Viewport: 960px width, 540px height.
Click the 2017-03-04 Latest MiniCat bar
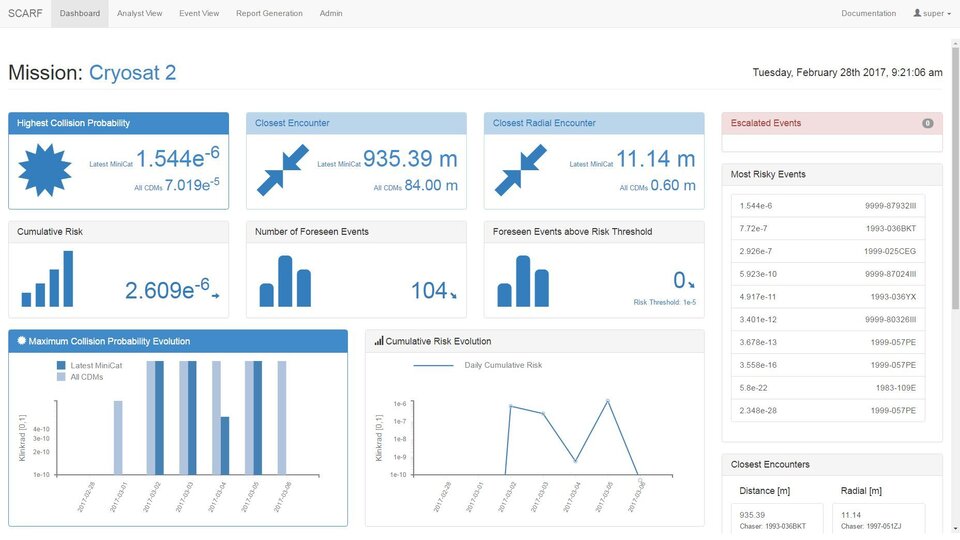point(225,446)
